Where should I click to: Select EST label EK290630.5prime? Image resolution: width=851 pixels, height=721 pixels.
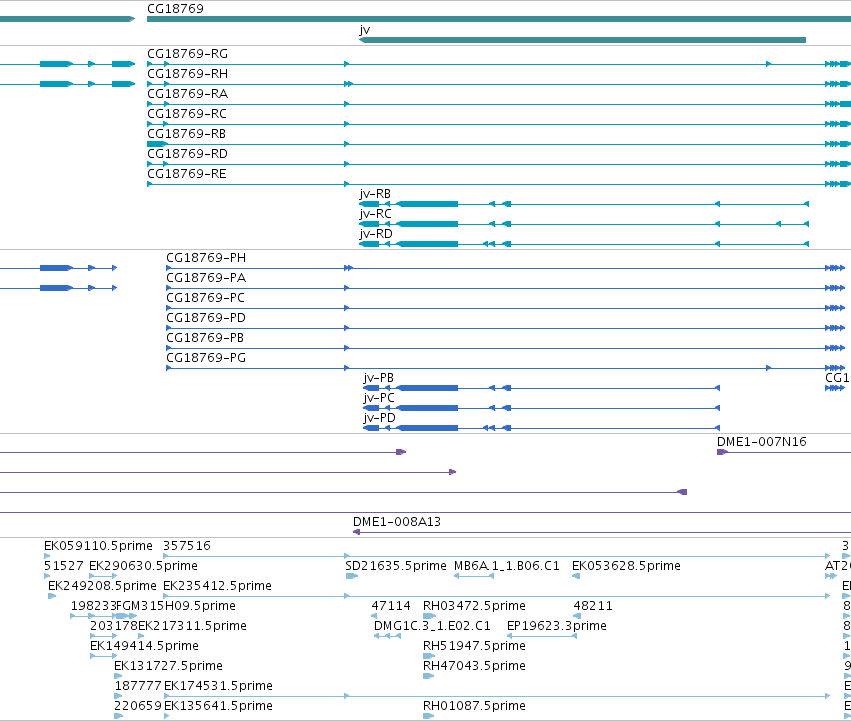[143, 566]
